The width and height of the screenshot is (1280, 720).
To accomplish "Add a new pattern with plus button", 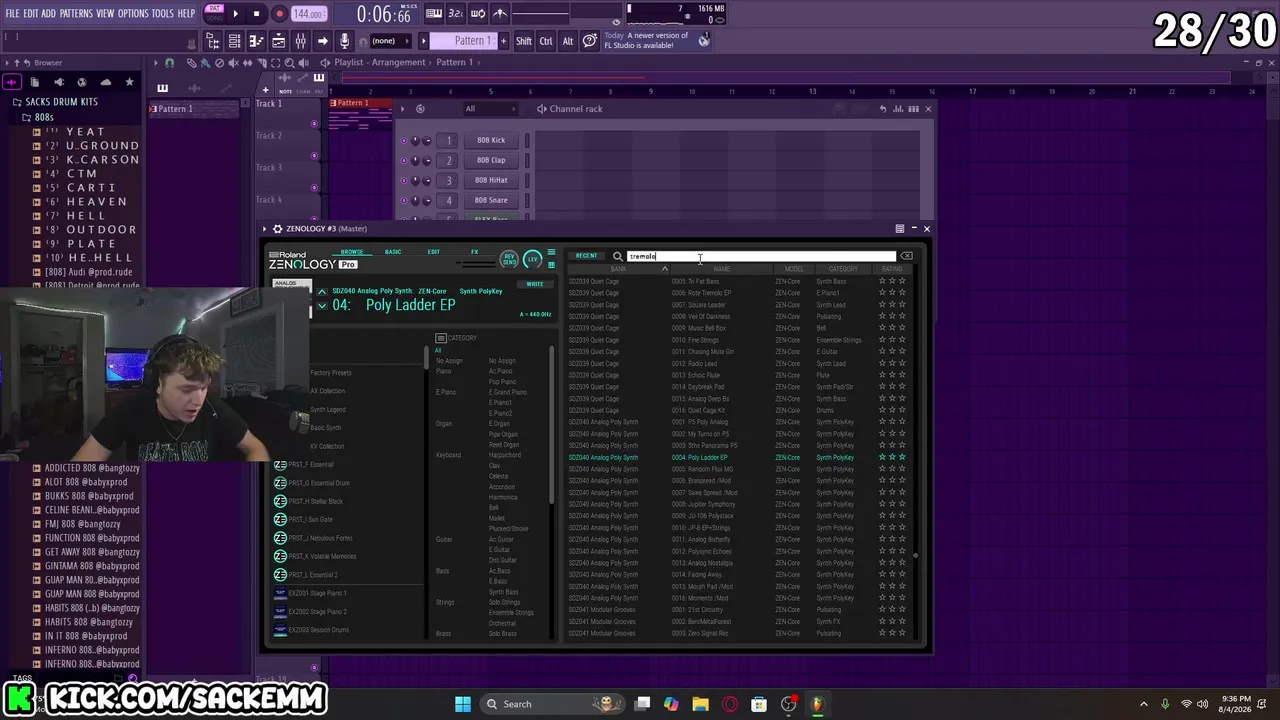I will (505, 41).
